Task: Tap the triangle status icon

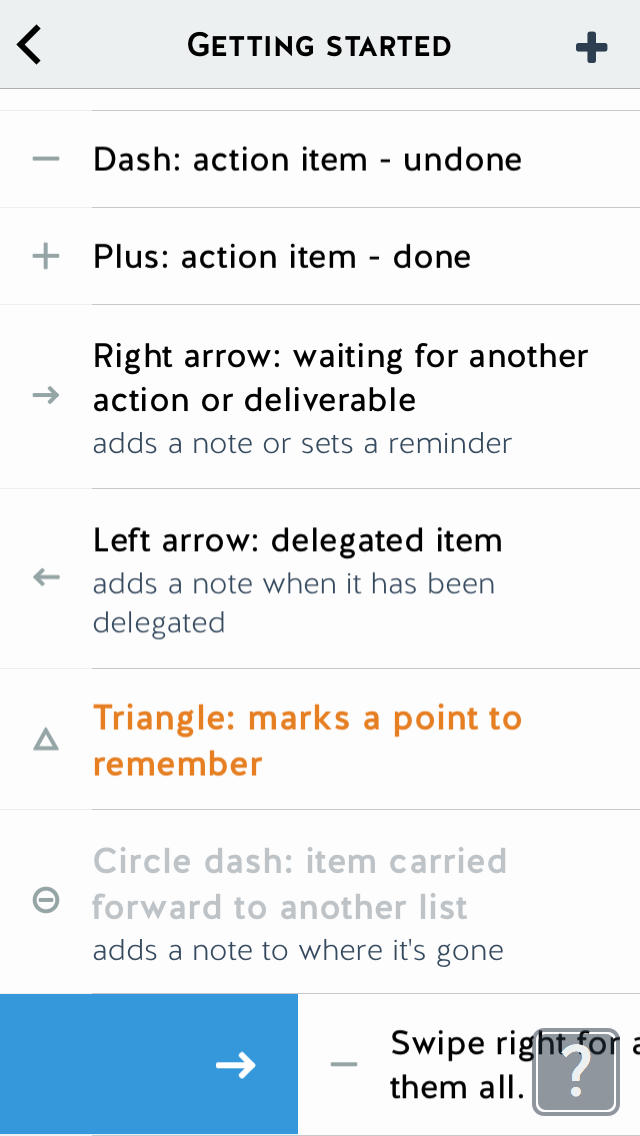Action: coord(46,740)
